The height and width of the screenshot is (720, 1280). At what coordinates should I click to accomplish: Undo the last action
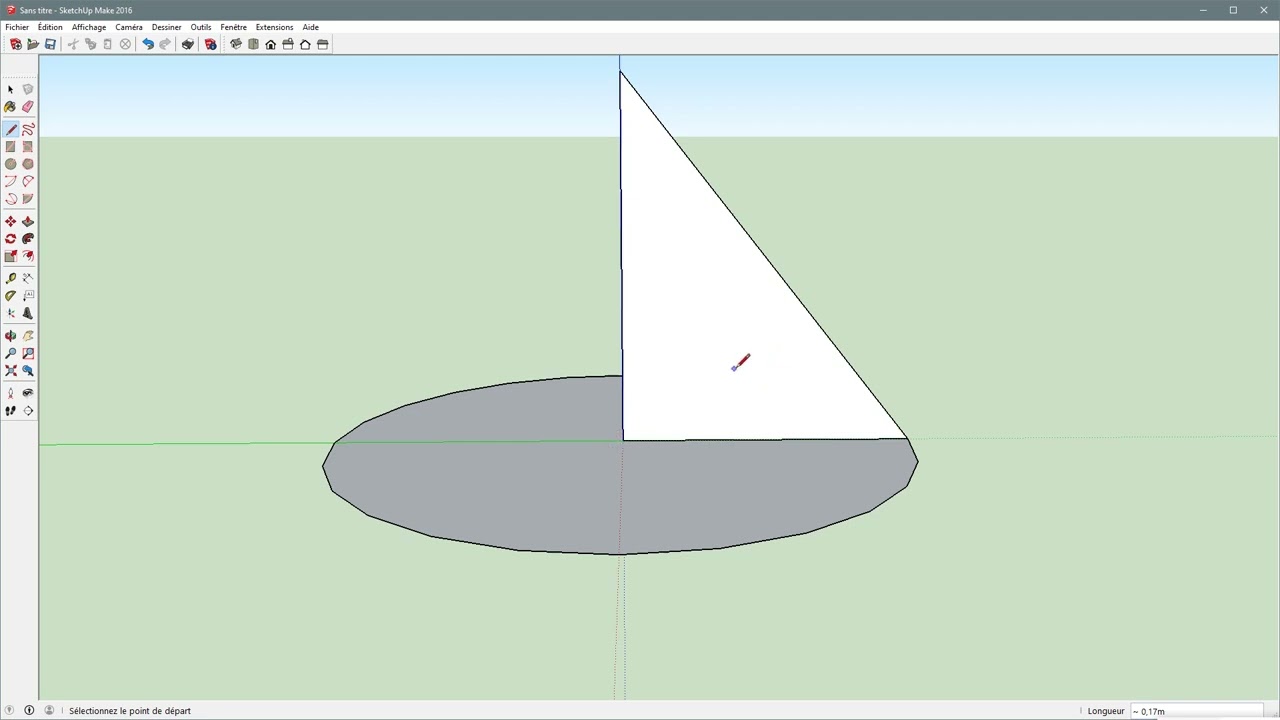coord(148,44)
